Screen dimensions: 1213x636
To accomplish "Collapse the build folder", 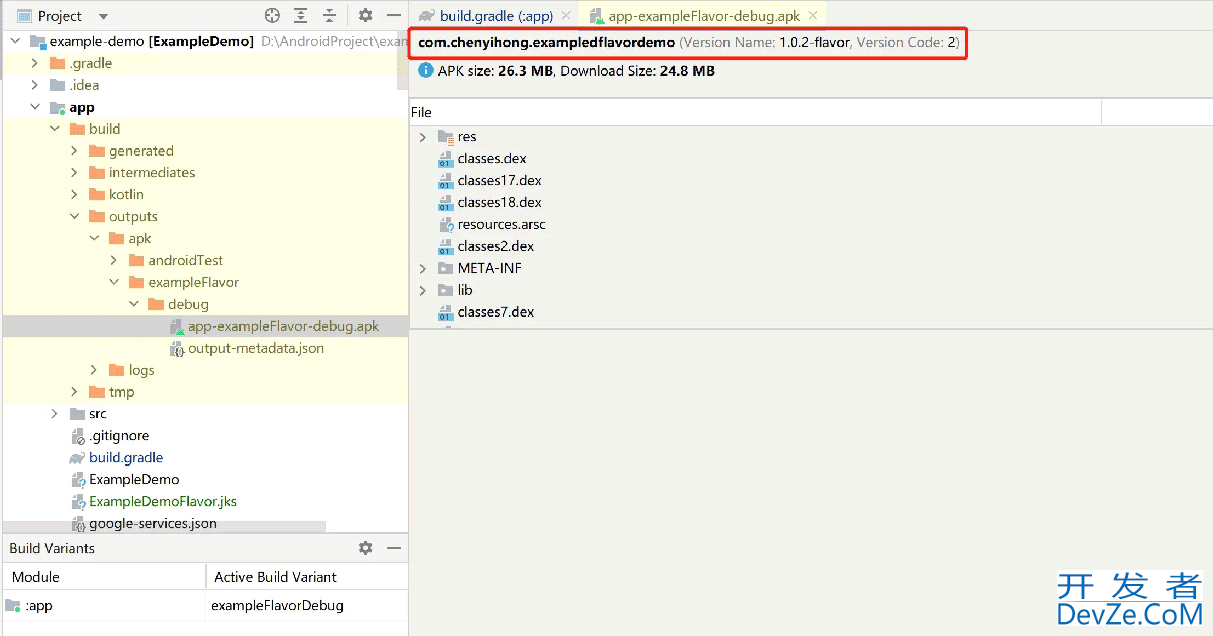I will pyautogui.click(x=55, y=129).
